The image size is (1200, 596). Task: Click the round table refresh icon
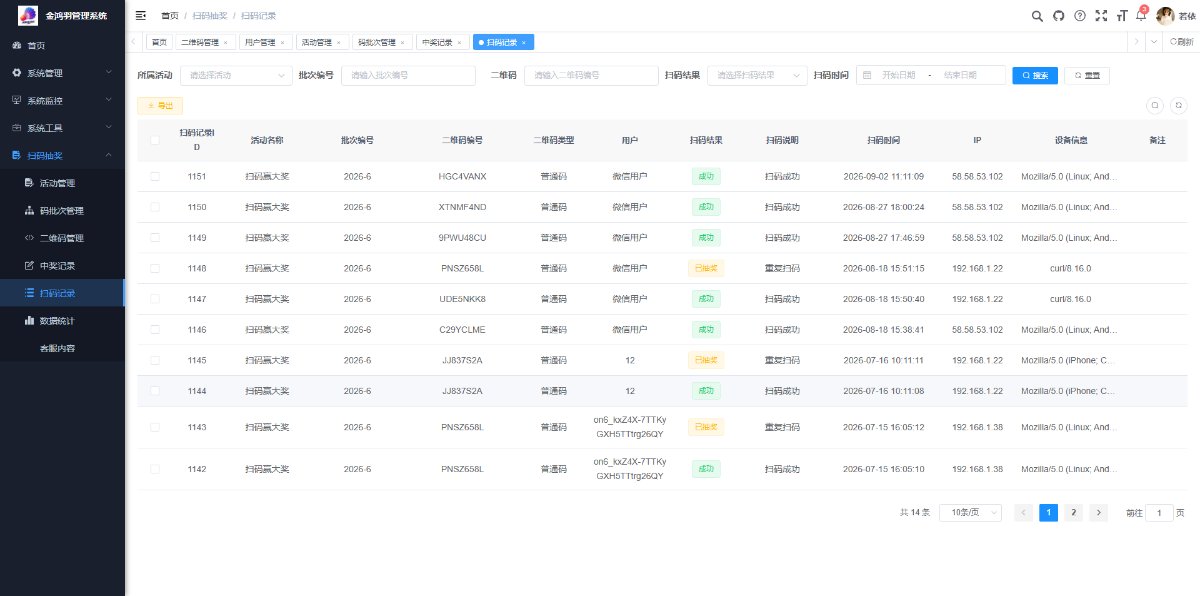click(x=1178, y=105)
